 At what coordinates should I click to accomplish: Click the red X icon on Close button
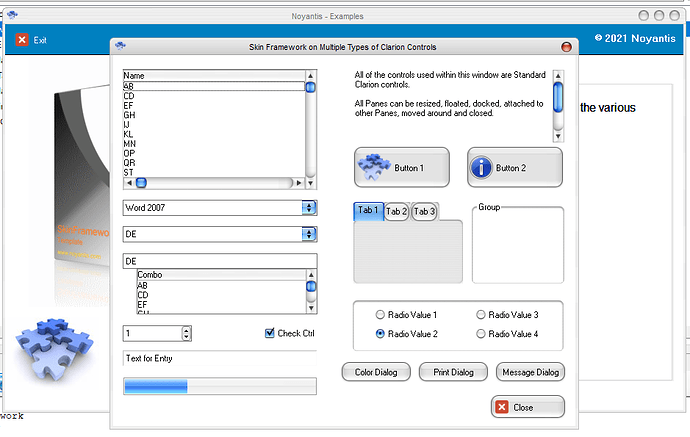[x=502, y=407]
